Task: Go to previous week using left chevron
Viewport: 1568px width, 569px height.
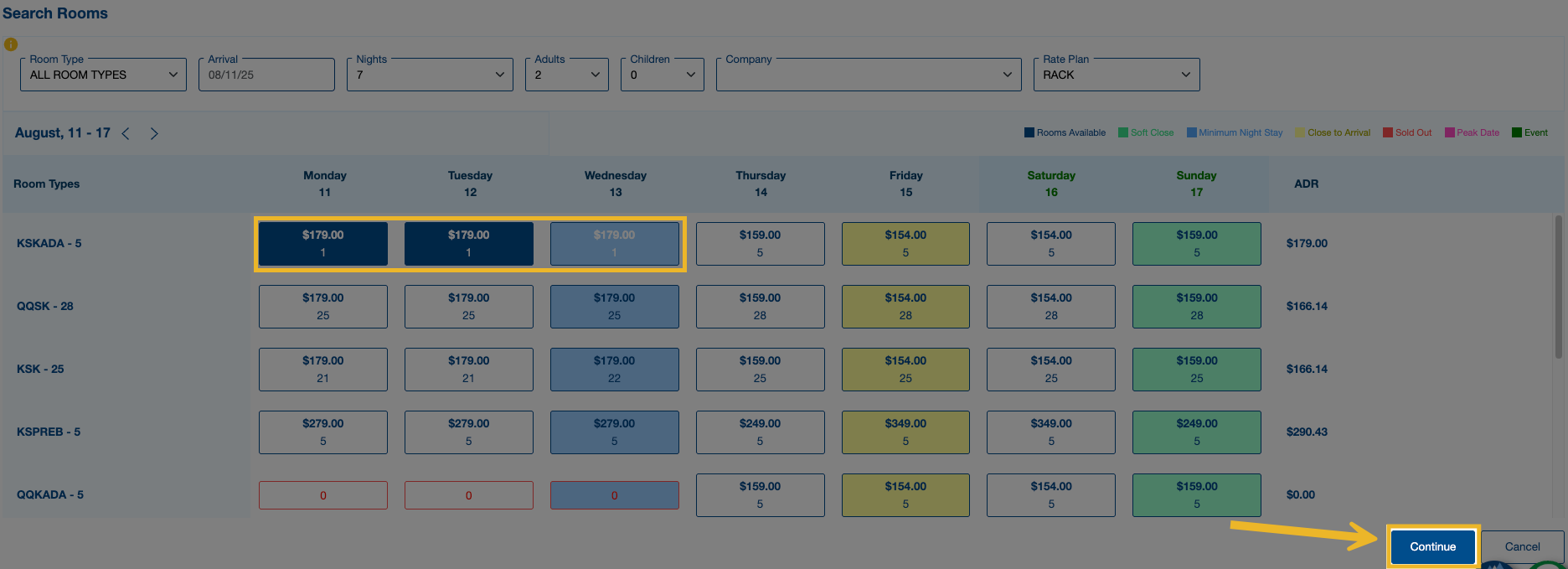Action: click(126, 133)
